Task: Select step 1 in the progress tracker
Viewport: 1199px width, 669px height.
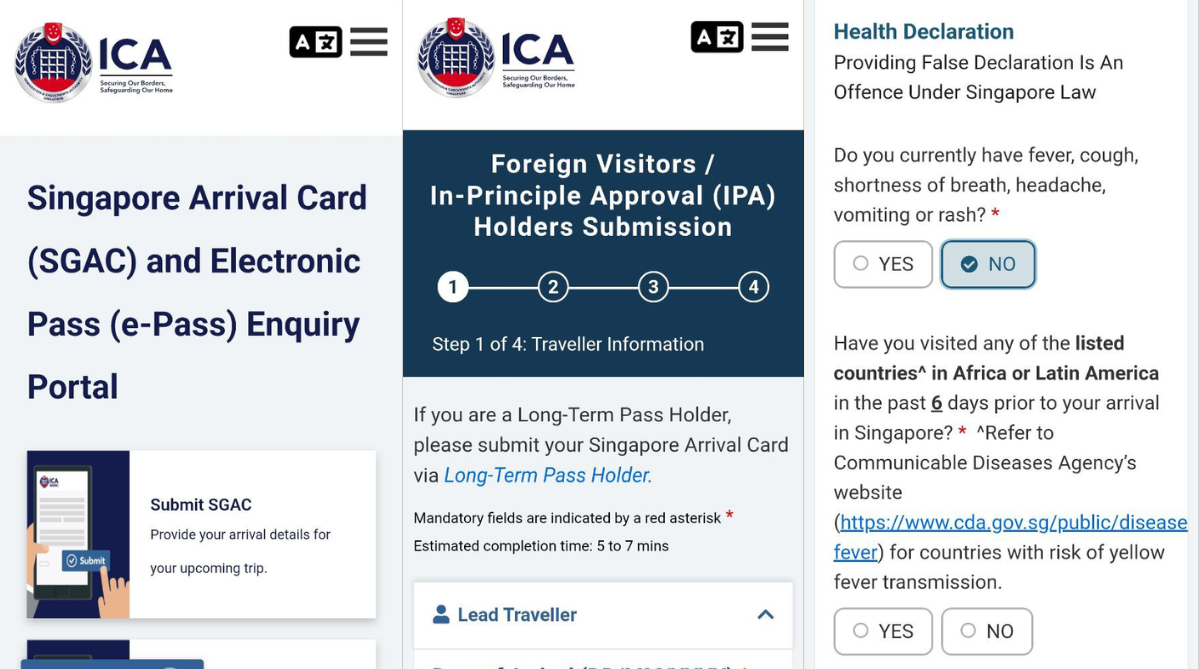Action: [x=453, y=287]
